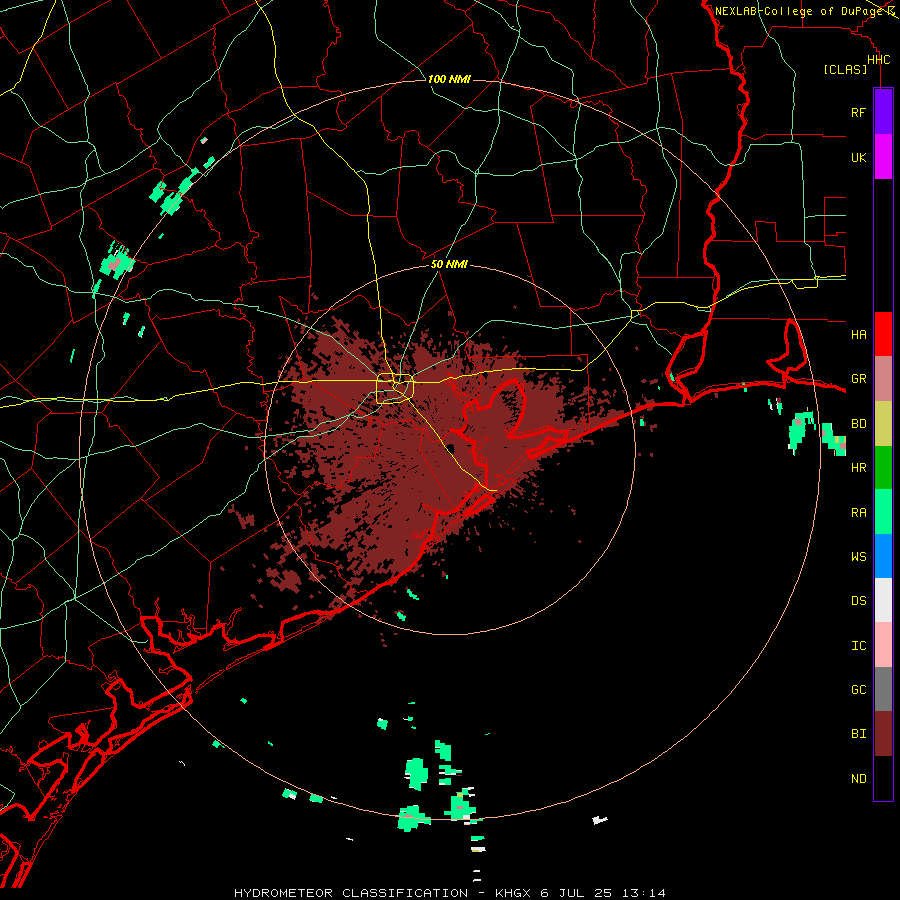900x900 pixels.
Task: Click the DS white legend swatch
Action: (883, 600)
